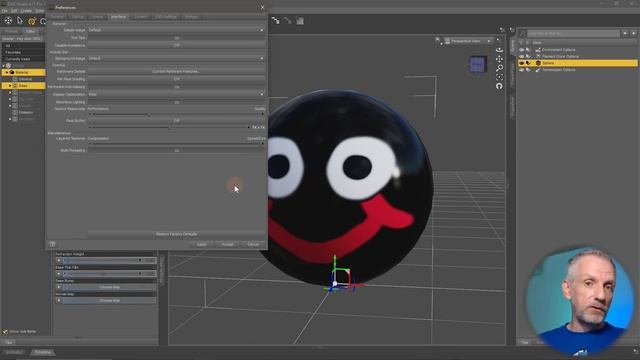Click the Apply button in Preferences

tap(202, 244)
